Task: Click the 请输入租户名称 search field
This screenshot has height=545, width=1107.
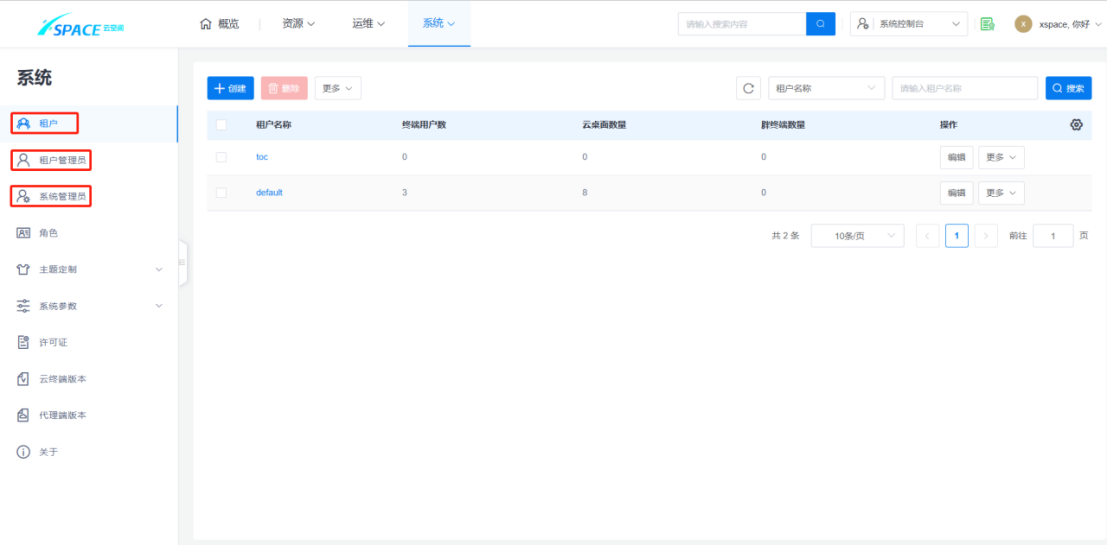Action: pyautogui.click(x=964, y=88)
